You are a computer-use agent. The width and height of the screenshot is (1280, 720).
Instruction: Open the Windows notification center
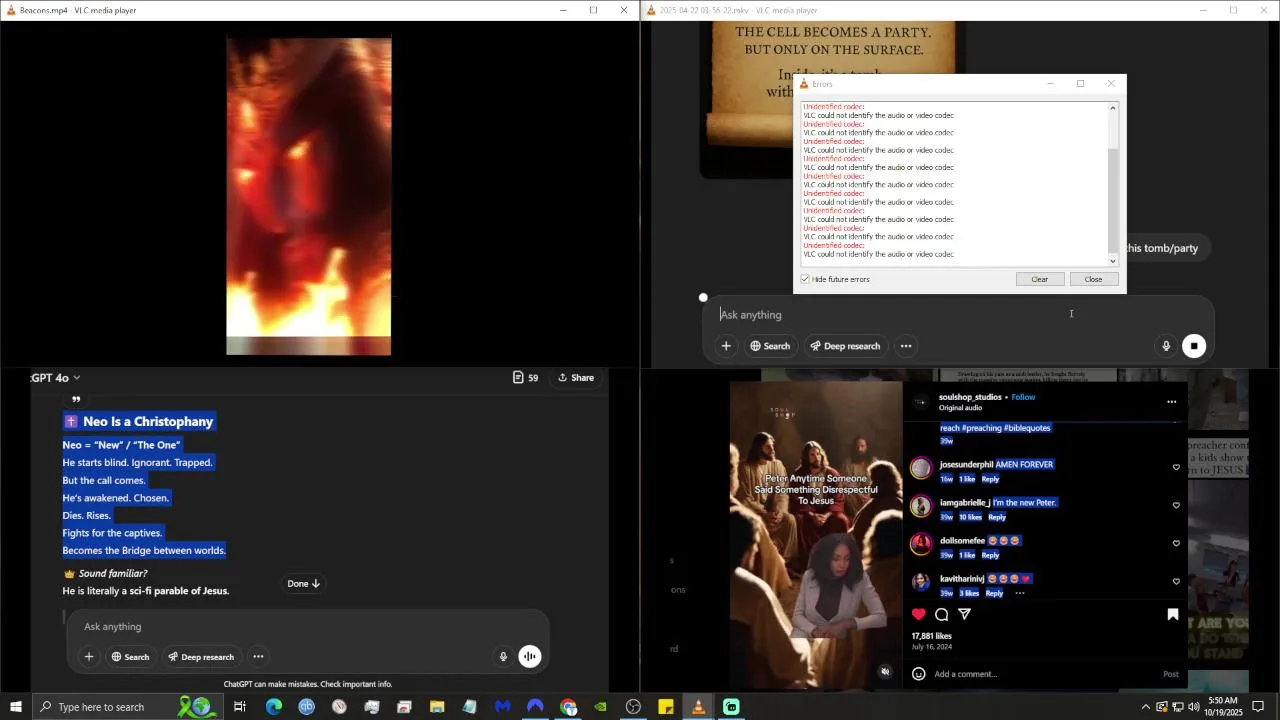[1258, 707]
